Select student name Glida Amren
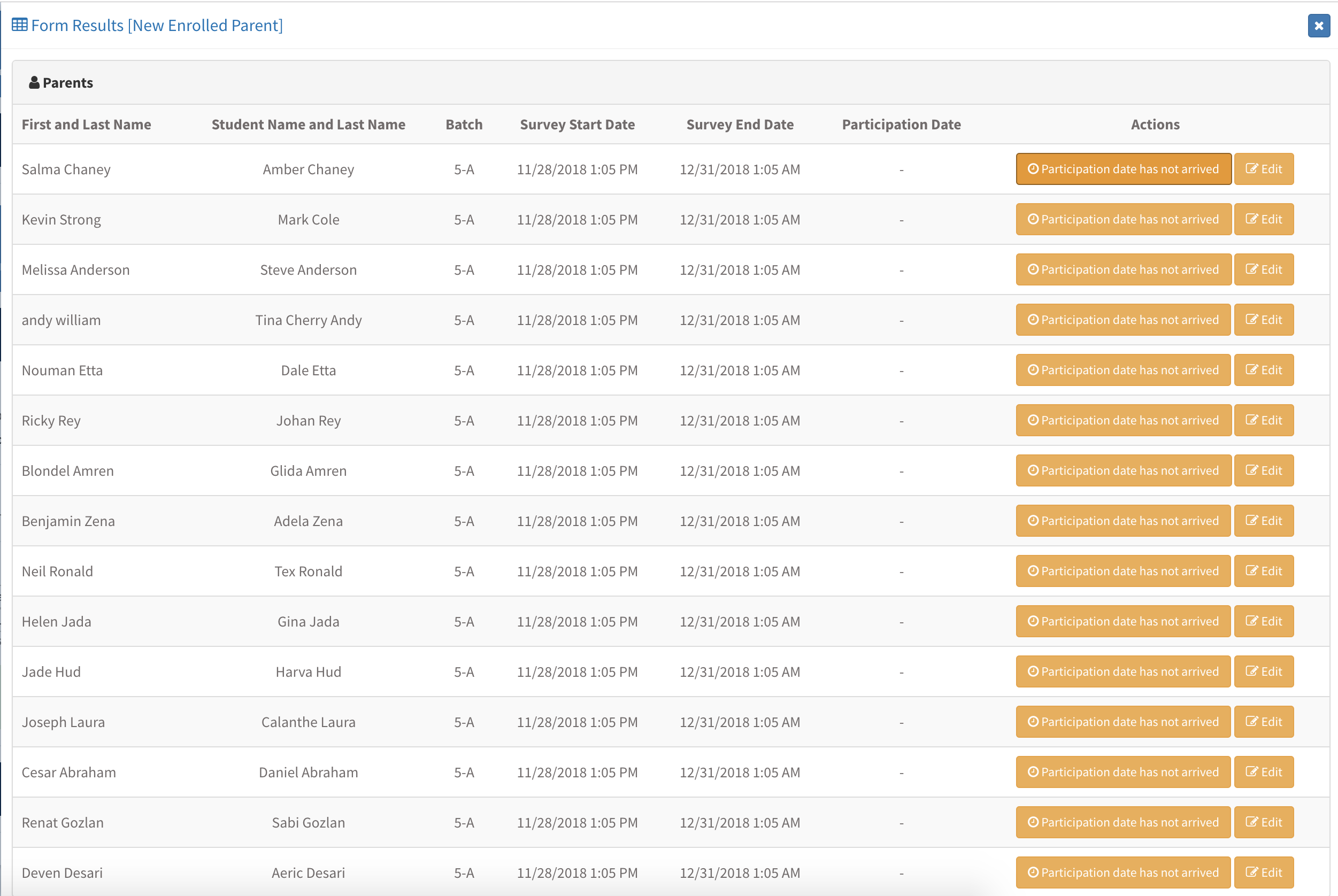1338x896 pixels. click(x=309, y=471)
